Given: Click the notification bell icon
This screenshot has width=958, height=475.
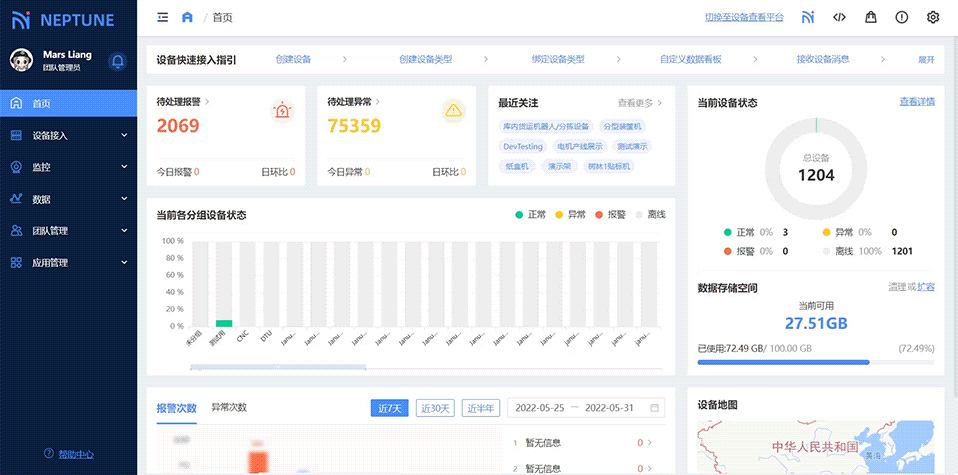Looking at the screenshot, I should tap(117, 61).
